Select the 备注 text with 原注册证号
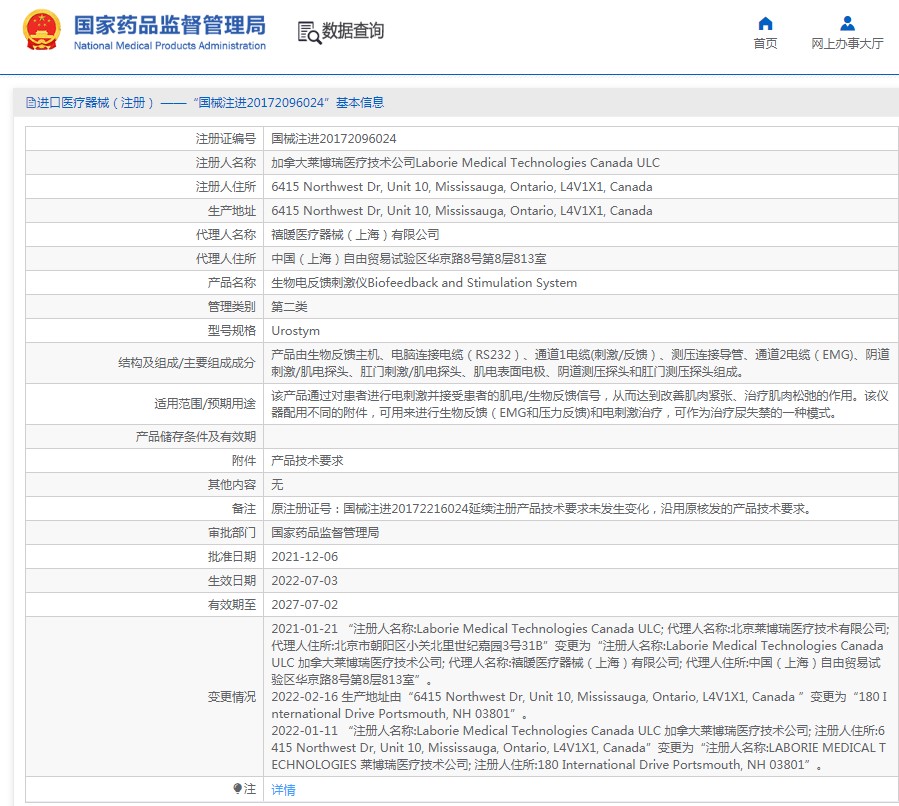 pos(542,509)
